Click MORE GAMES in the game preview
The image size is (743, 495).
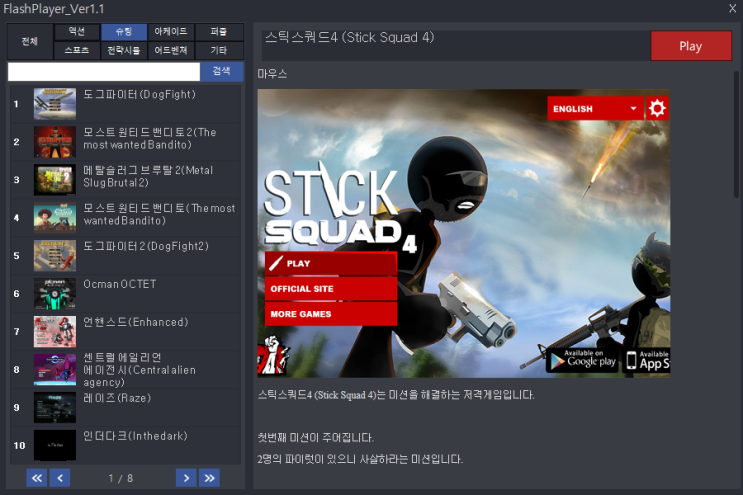(x=331, y=314)
